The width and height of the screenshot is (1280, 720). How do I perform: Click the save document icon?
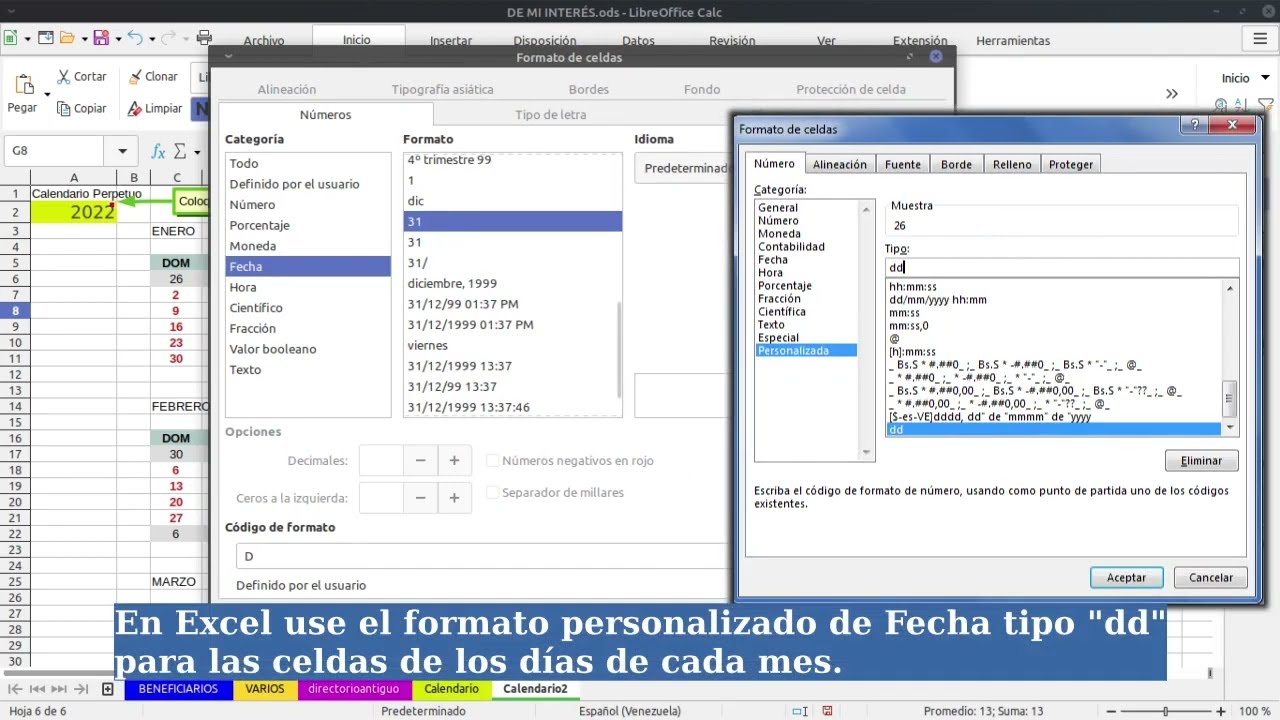tap(100, 38)
